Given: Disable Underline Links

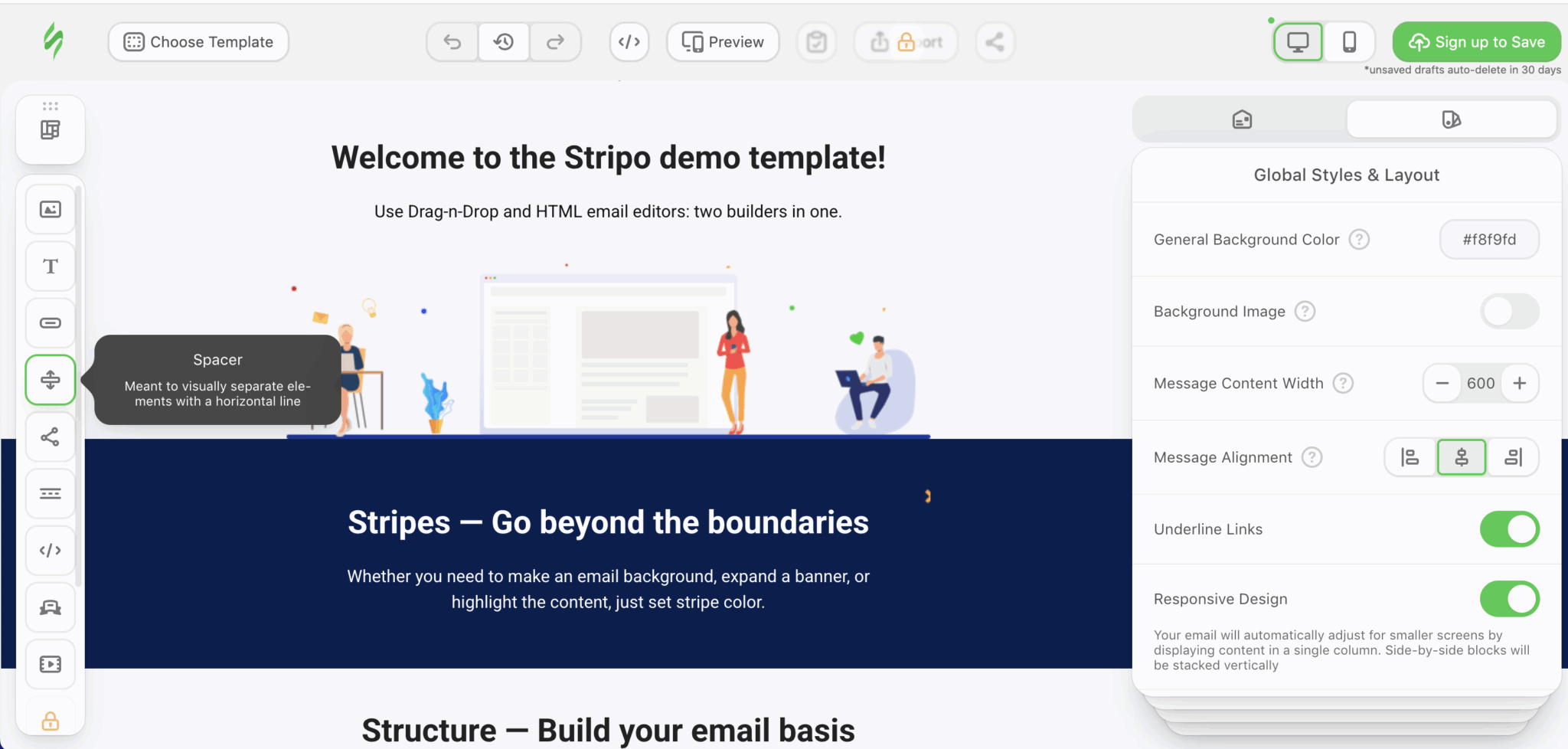Looking at the screenshot, I should coord(1508,528).
